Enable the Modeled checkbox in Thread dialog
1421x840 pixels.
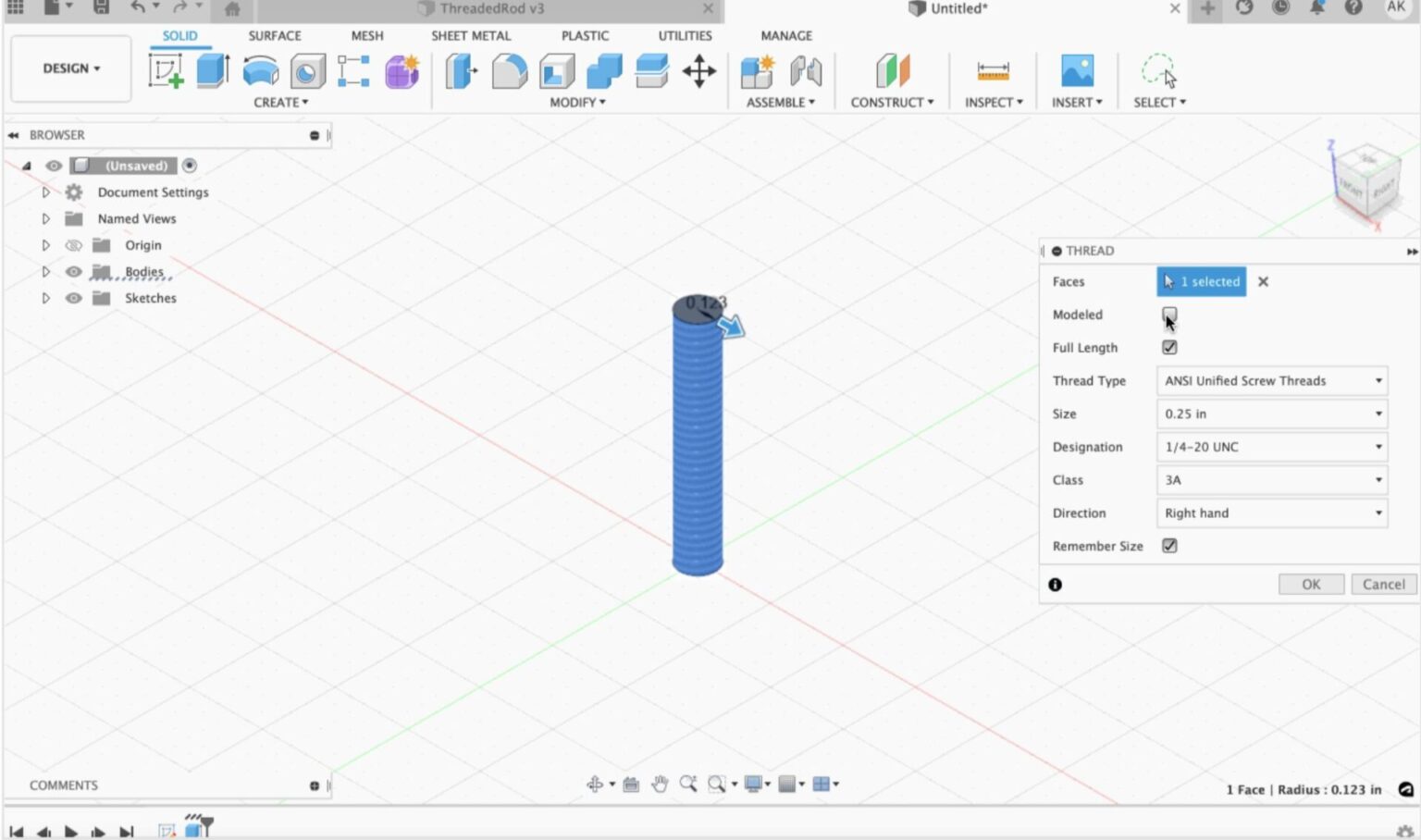1169,315
